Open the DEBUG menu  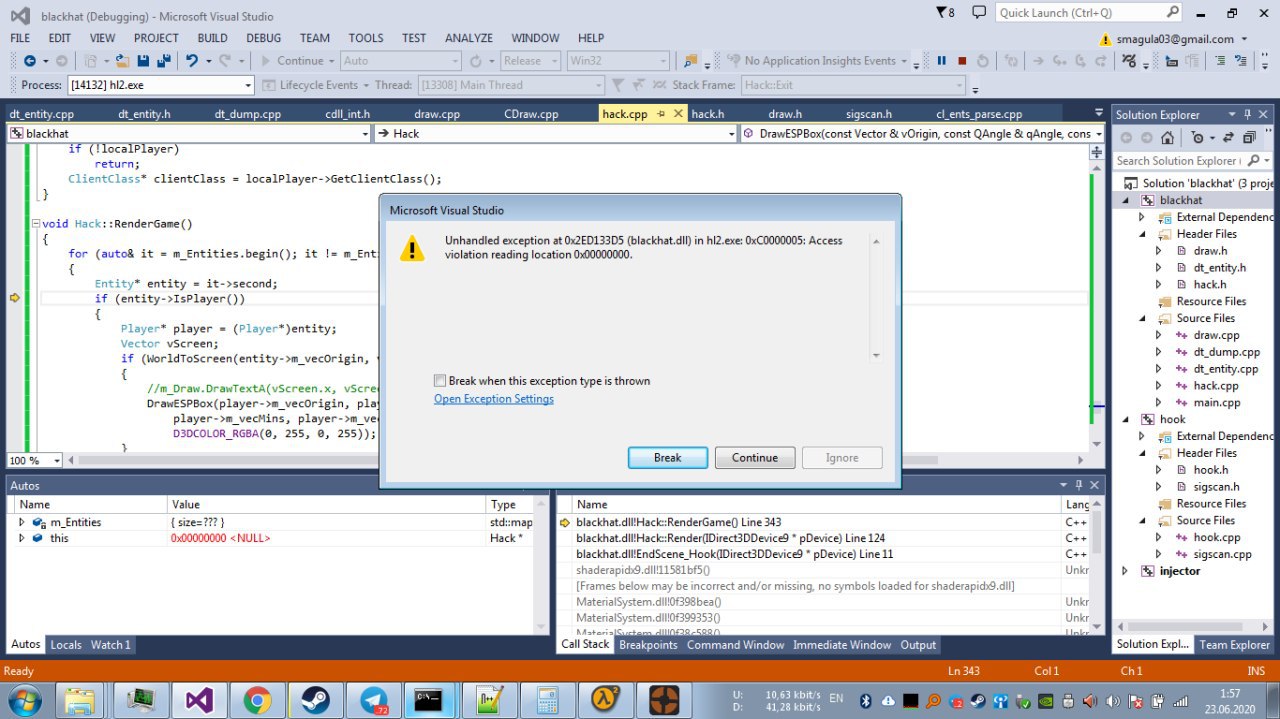[263, 38]
